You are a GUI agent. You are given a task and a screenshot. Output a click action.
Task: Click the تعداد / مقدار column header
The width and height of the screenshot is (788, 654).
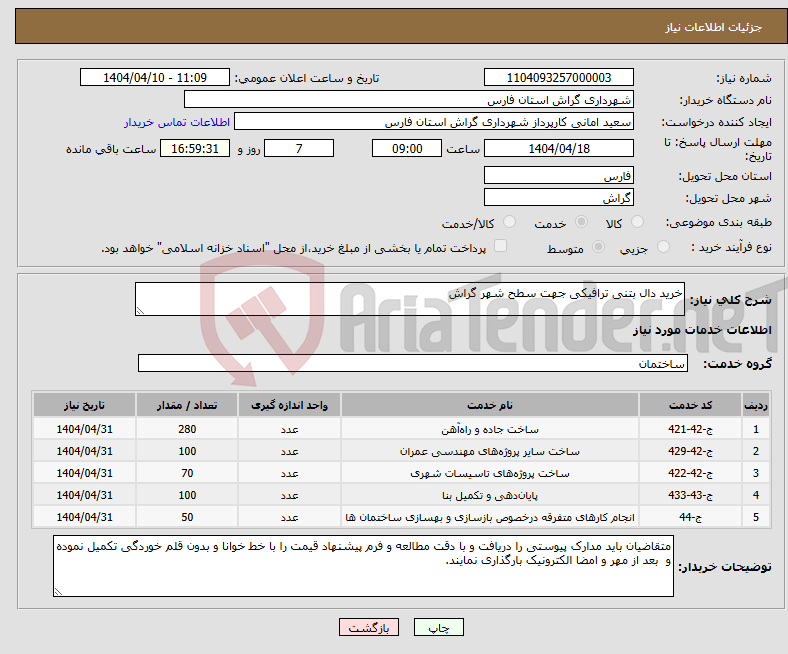[187, 405]
